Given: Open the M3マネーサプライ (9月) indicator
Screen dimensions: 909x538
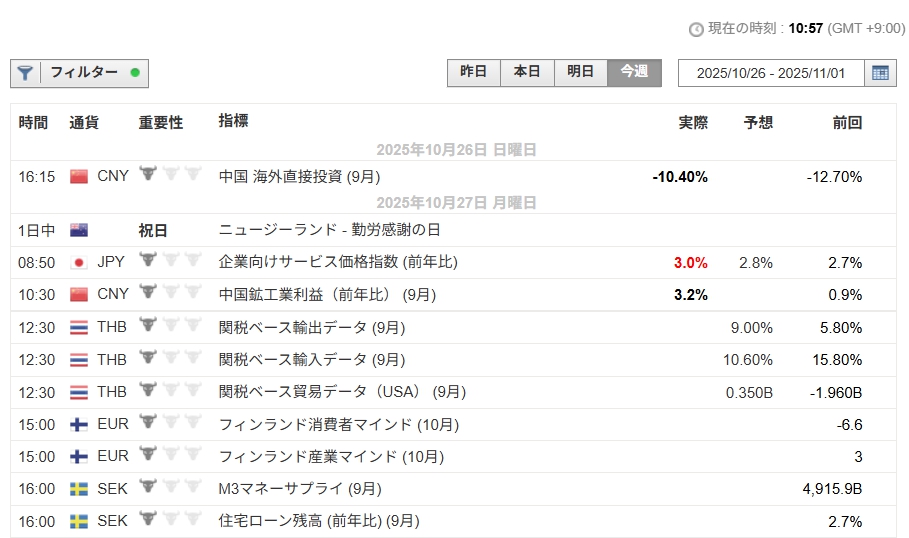Looking at the screenshot, I should coord(299,489).
